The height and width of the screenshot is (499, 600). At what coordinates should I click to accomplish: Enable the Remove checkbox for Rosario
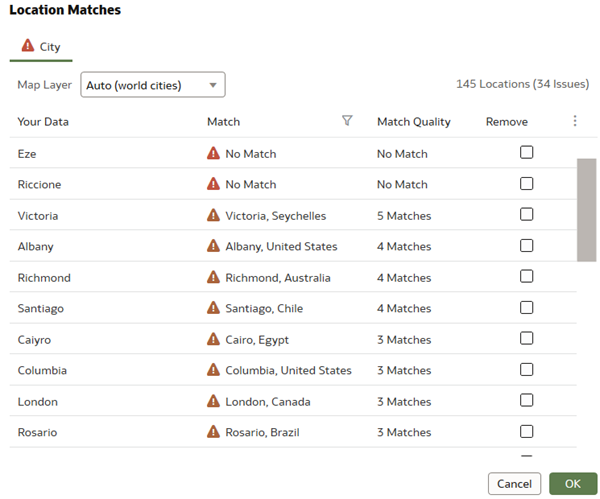527,432
